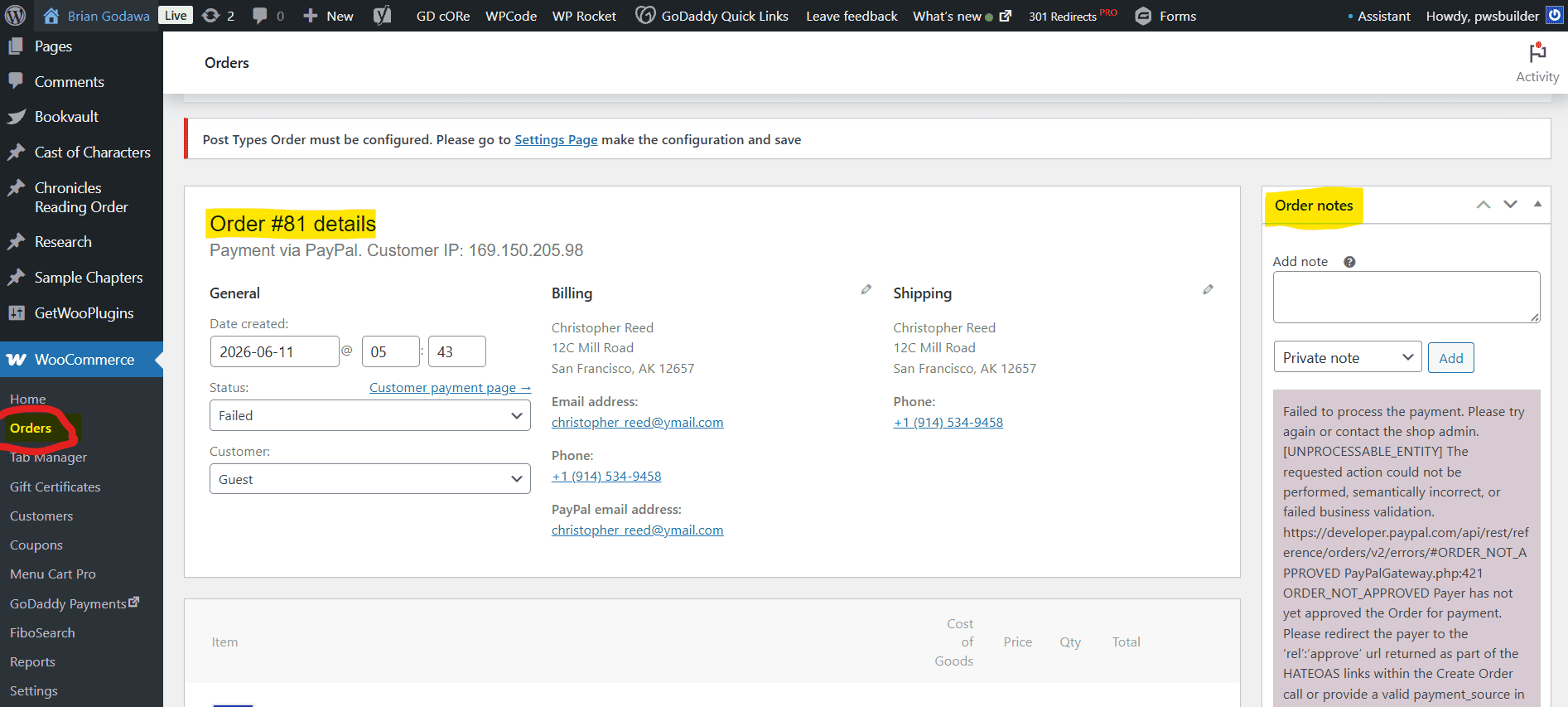The image size is (1568, 707).
Task: Open the WordPress logo menu
Action: pos(16,16)
